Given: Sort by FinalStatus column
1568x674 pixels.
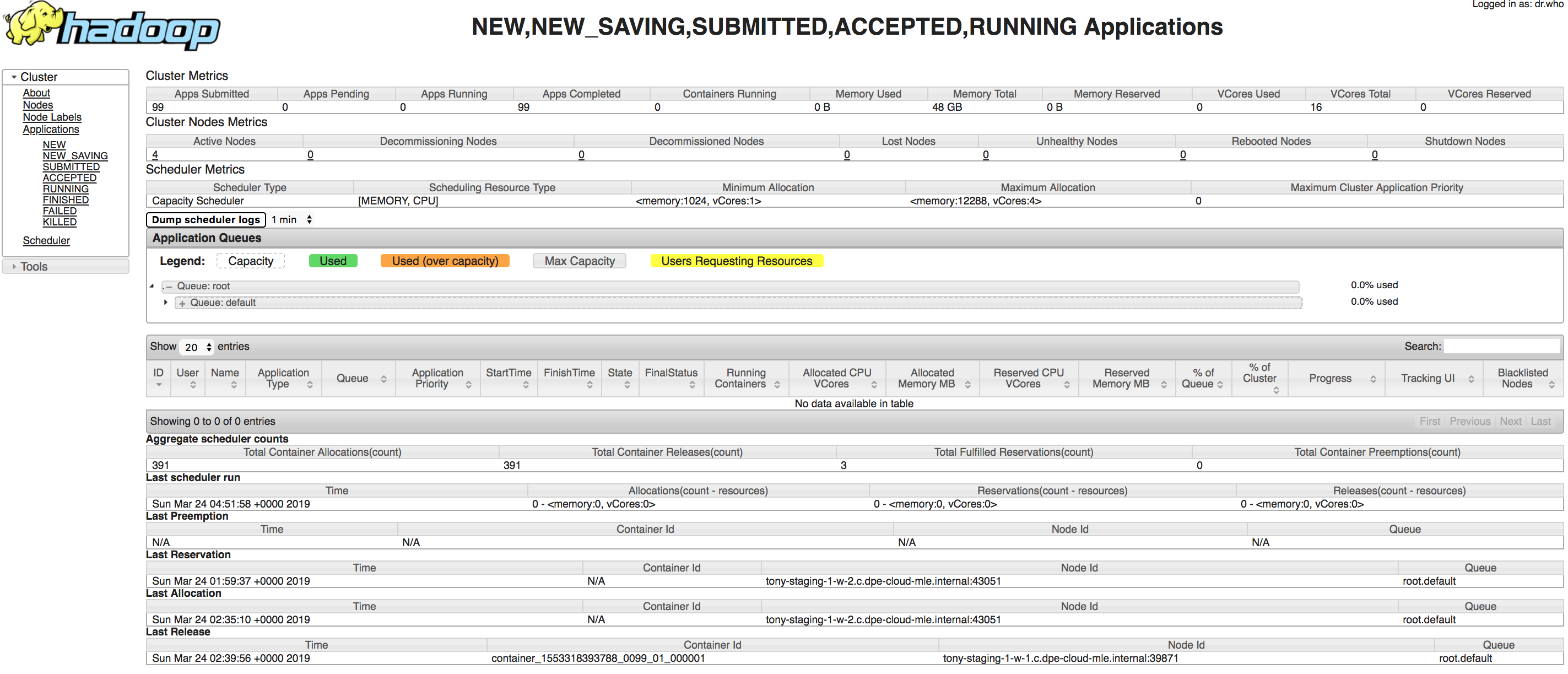Looking at the screenshot, I should pos(671,378).
